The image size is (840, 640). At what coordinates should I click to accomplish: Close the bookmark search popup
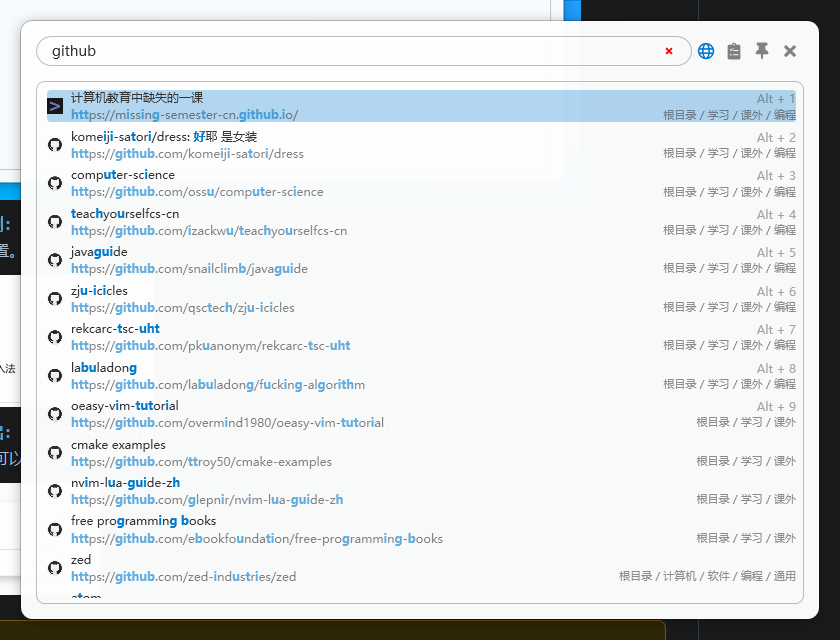click(790, 51)
